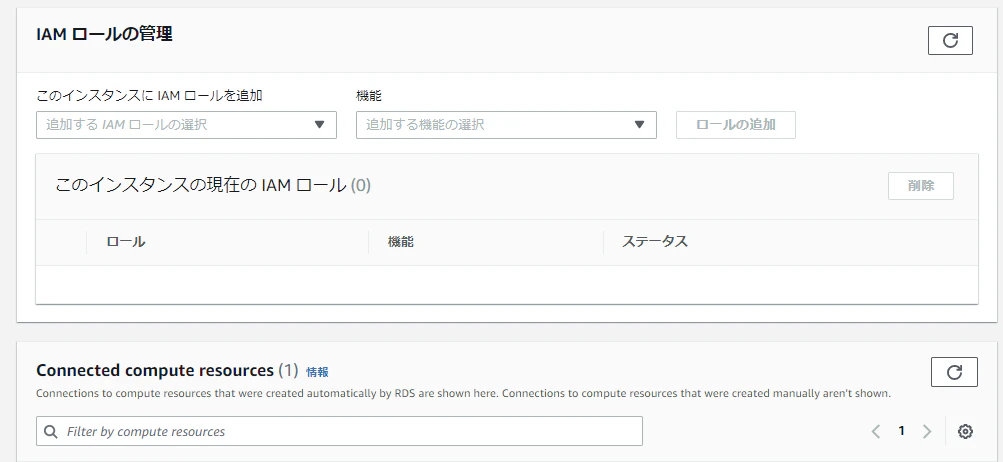Click the このインスタンスに IAM ロールを追加 label
1003x462 pixels.
(150, 95)
